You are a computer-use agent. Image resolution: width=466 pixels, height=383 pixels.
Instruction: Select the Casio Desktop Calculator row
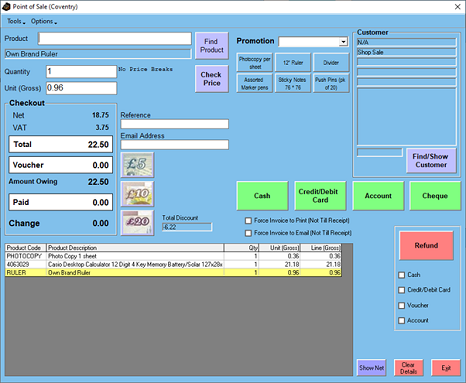[x=173, y=264]
